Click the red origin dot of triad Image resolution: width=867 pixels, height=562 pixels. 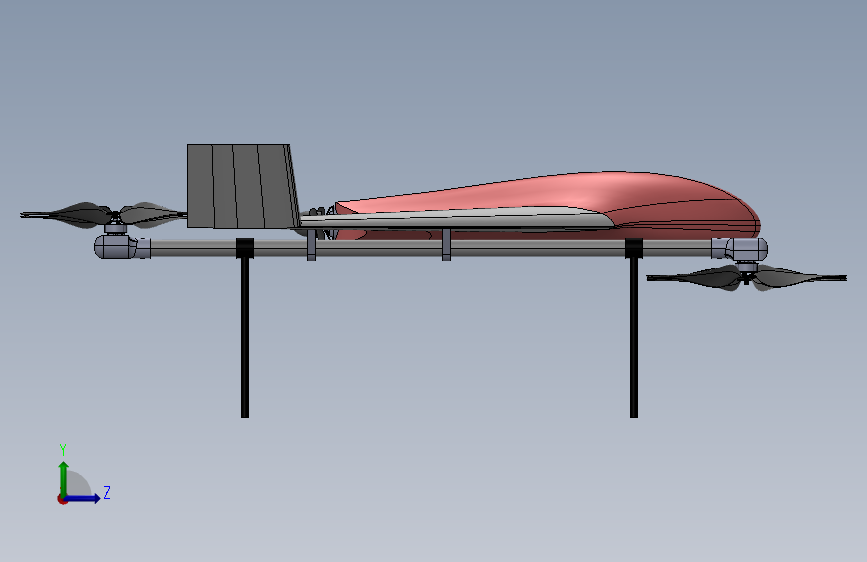point(62,499)
